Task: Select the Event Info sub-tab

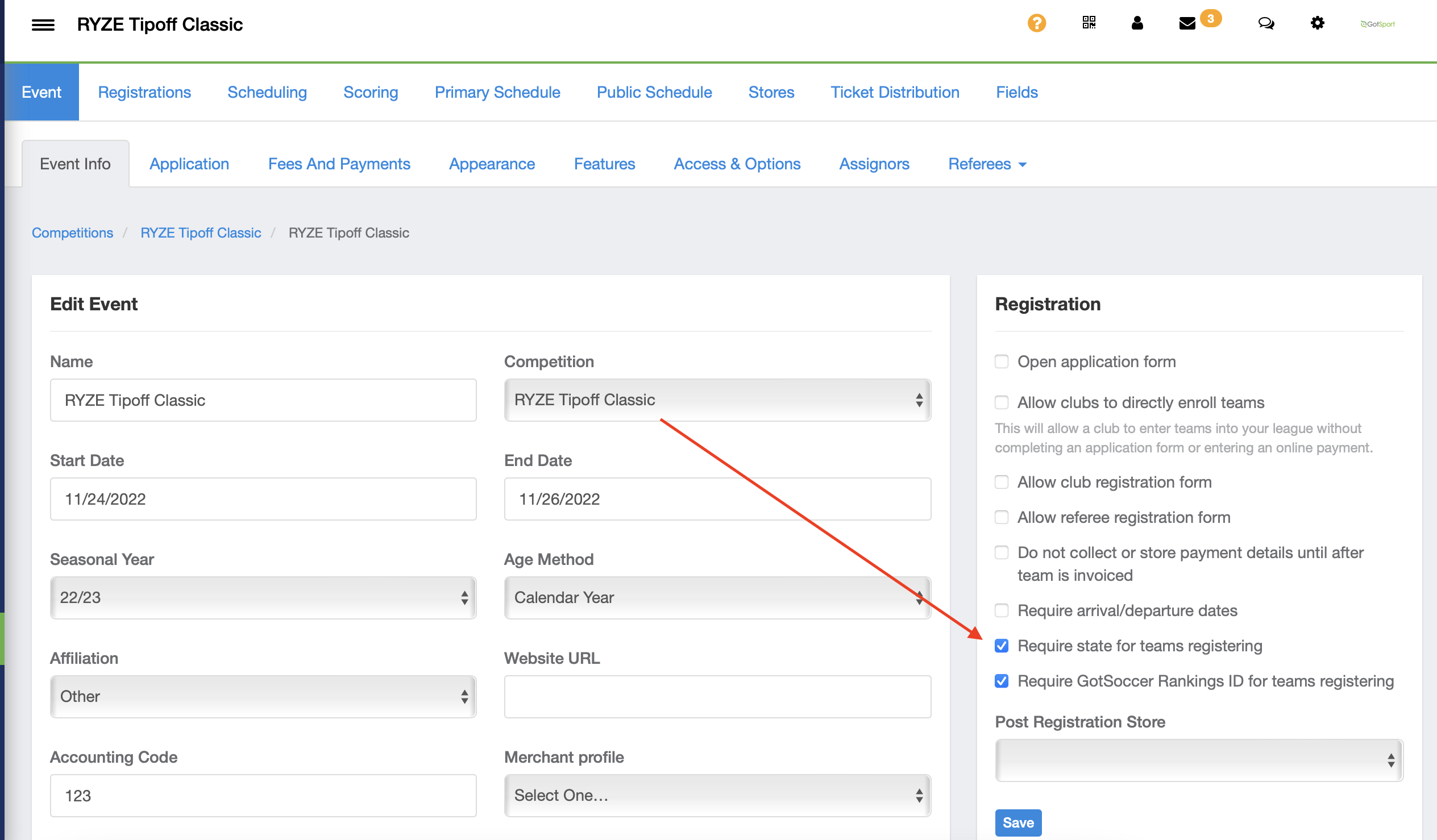Action: pyautogui.click(x=75, y=164)
